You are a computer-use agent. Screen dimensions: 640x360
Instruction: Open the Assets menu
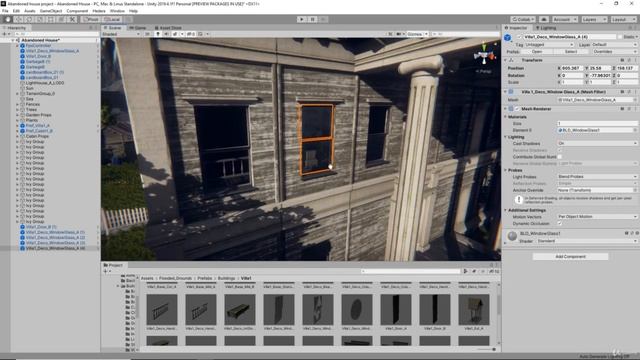(30, 11)
